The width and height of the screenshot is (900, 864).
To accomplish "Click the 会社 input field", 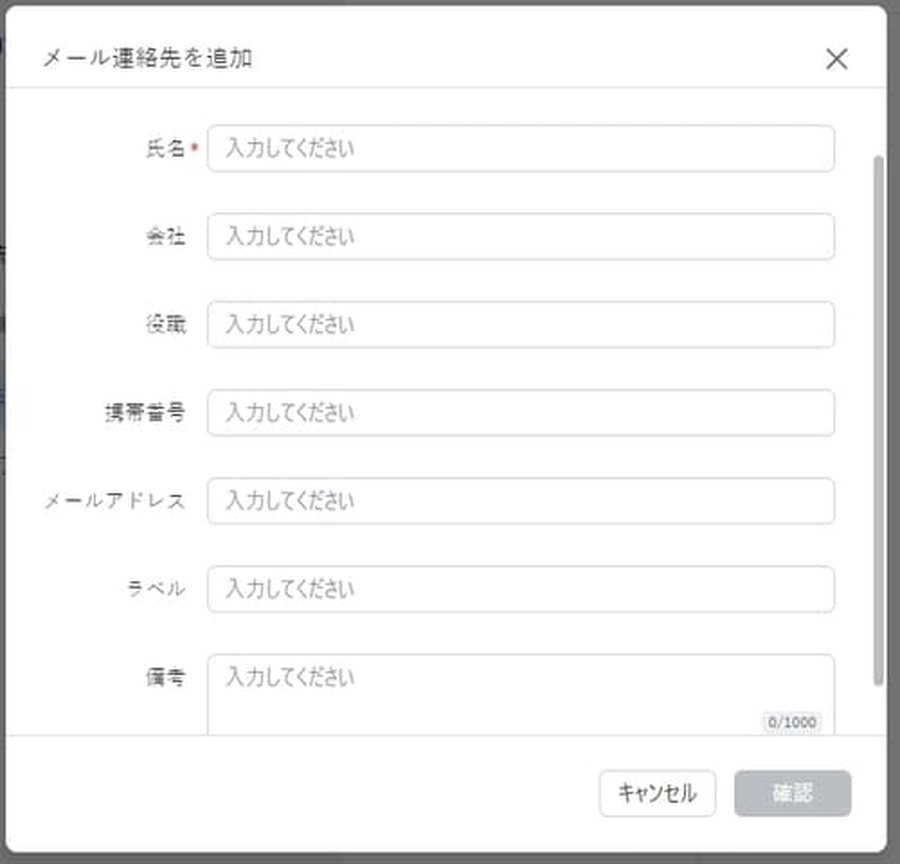I will click(520, 235).
